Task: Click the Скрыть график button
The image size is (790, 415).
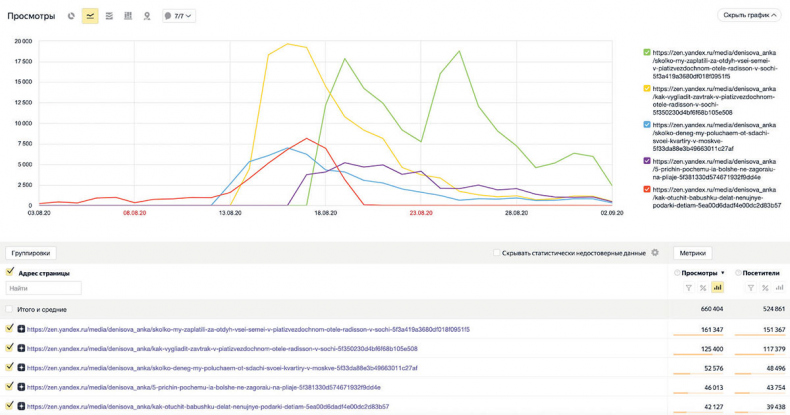Action: 748,15
